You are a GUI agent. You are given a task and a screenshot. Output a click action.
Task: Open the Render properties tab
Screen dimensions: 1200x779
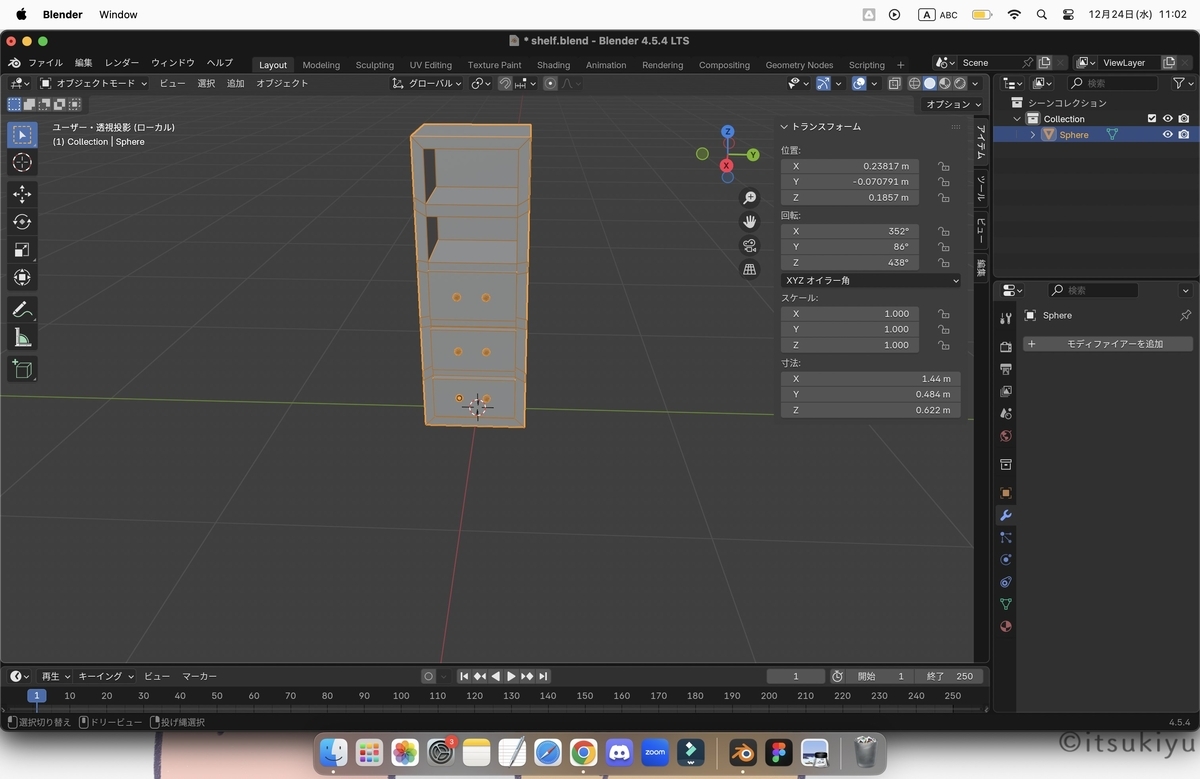pyautogui.click(x=1006, y=346)
